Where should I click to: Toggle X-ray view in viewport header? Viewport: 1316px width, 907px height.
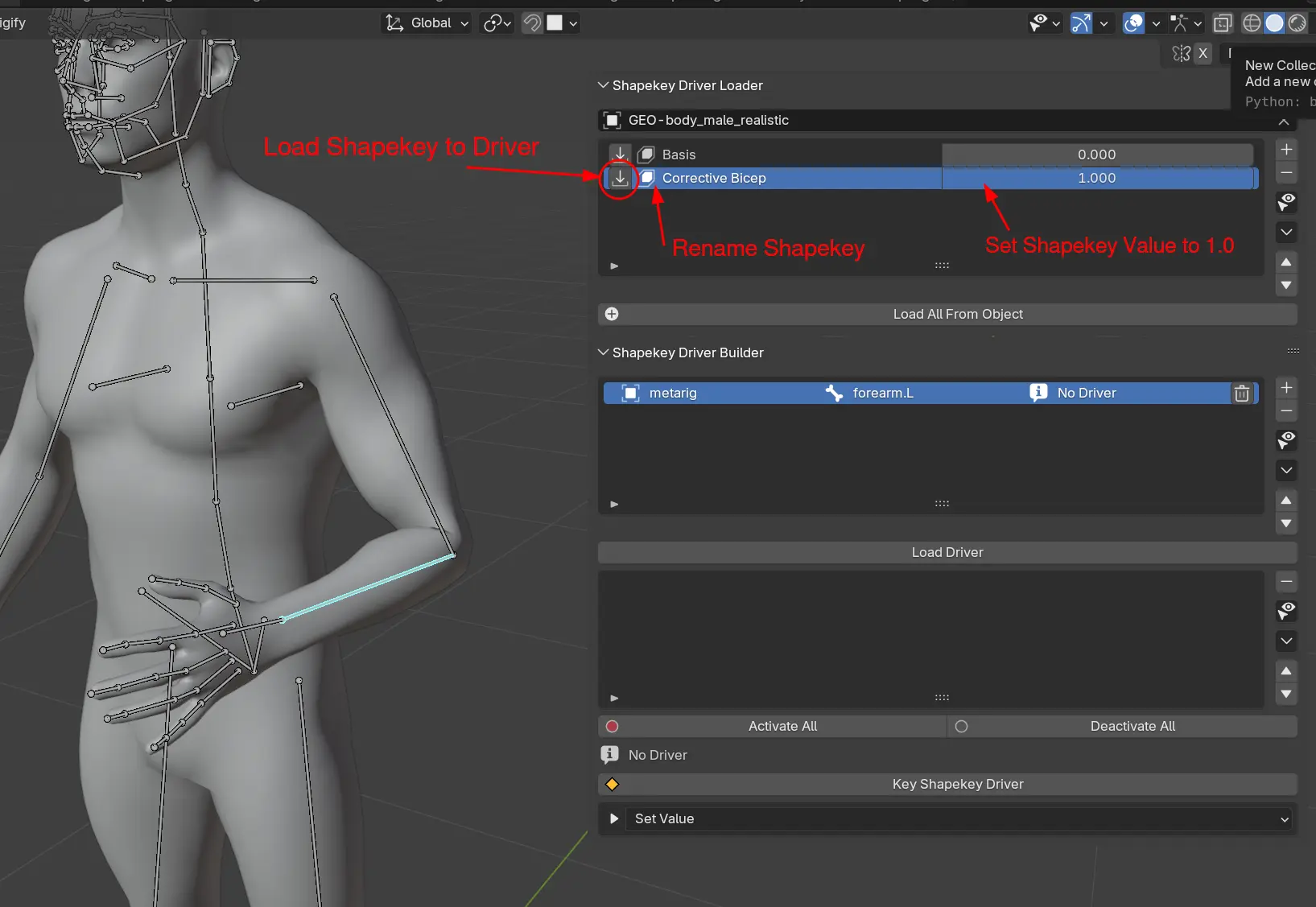pyautogui.click(x=1223, y=23)
